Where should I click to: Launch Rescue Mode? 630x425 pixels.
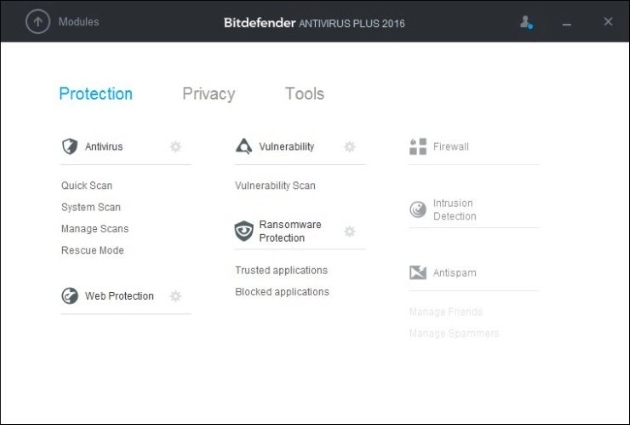(x=92, y=250)
